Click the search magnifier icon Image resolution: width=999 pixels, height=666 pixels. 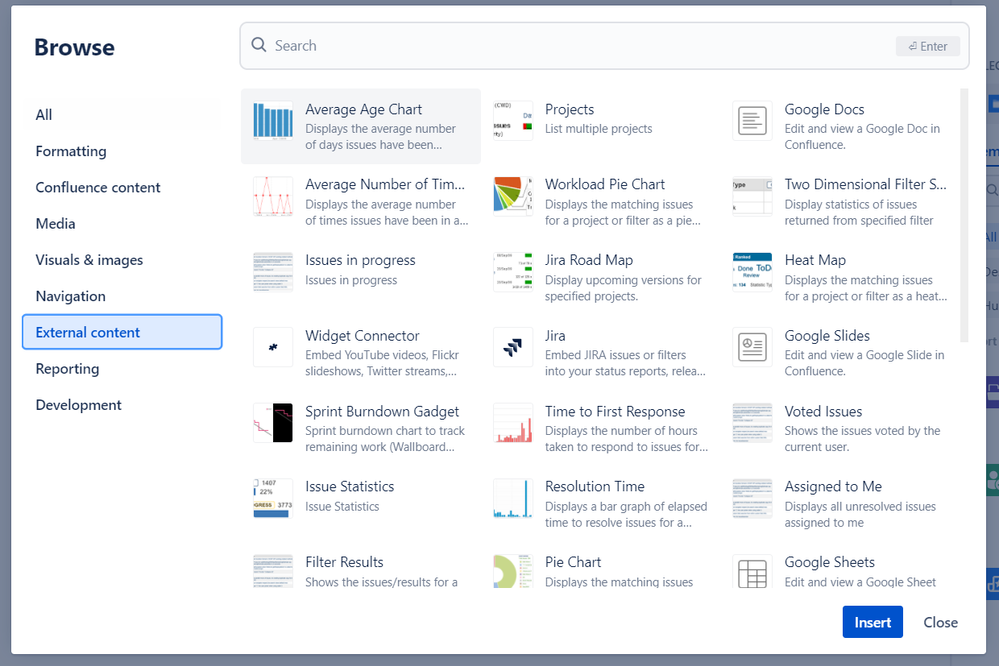tap(259, 45)
